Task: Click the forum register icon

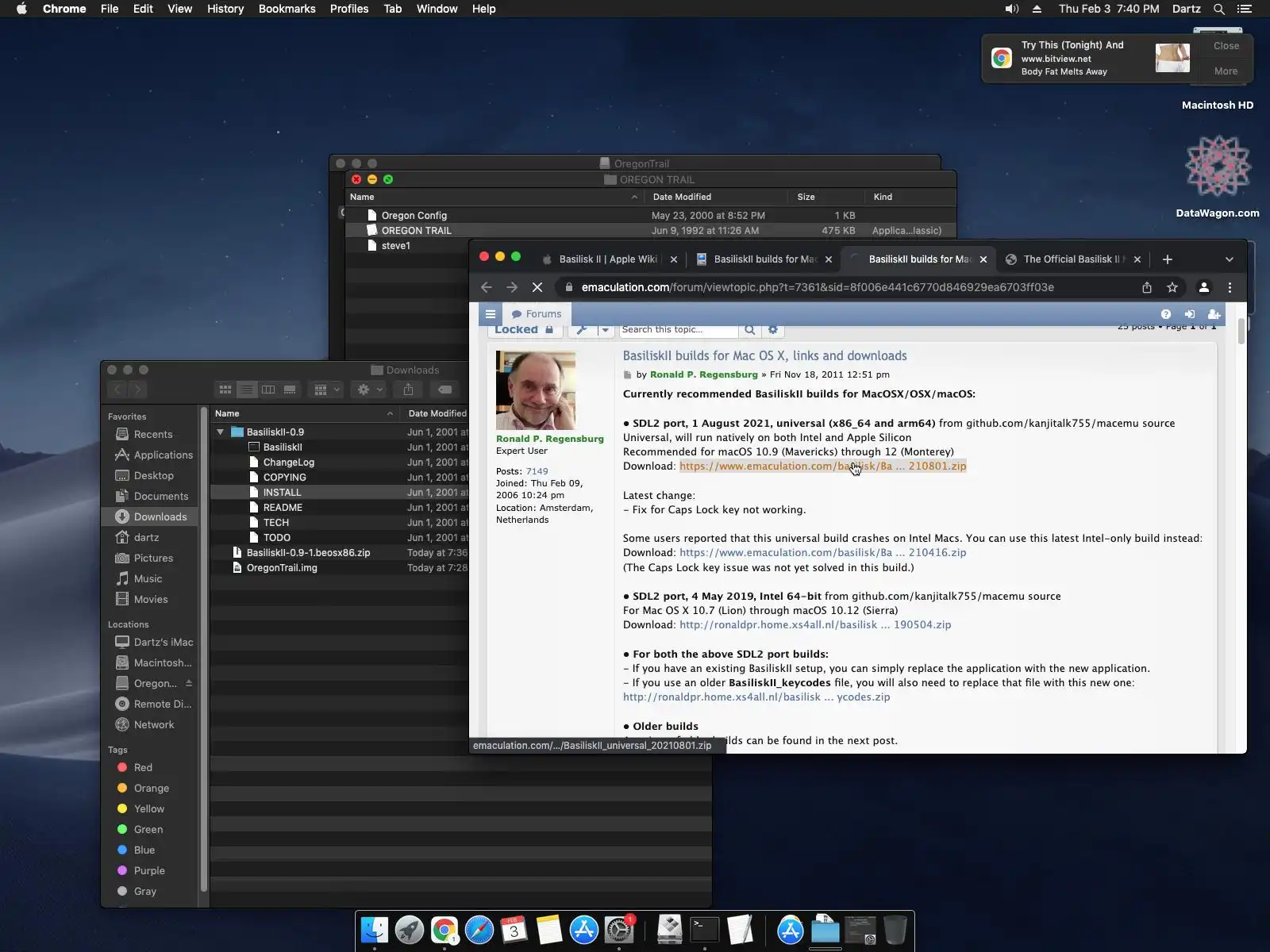Action: (x=1214, y=314)
